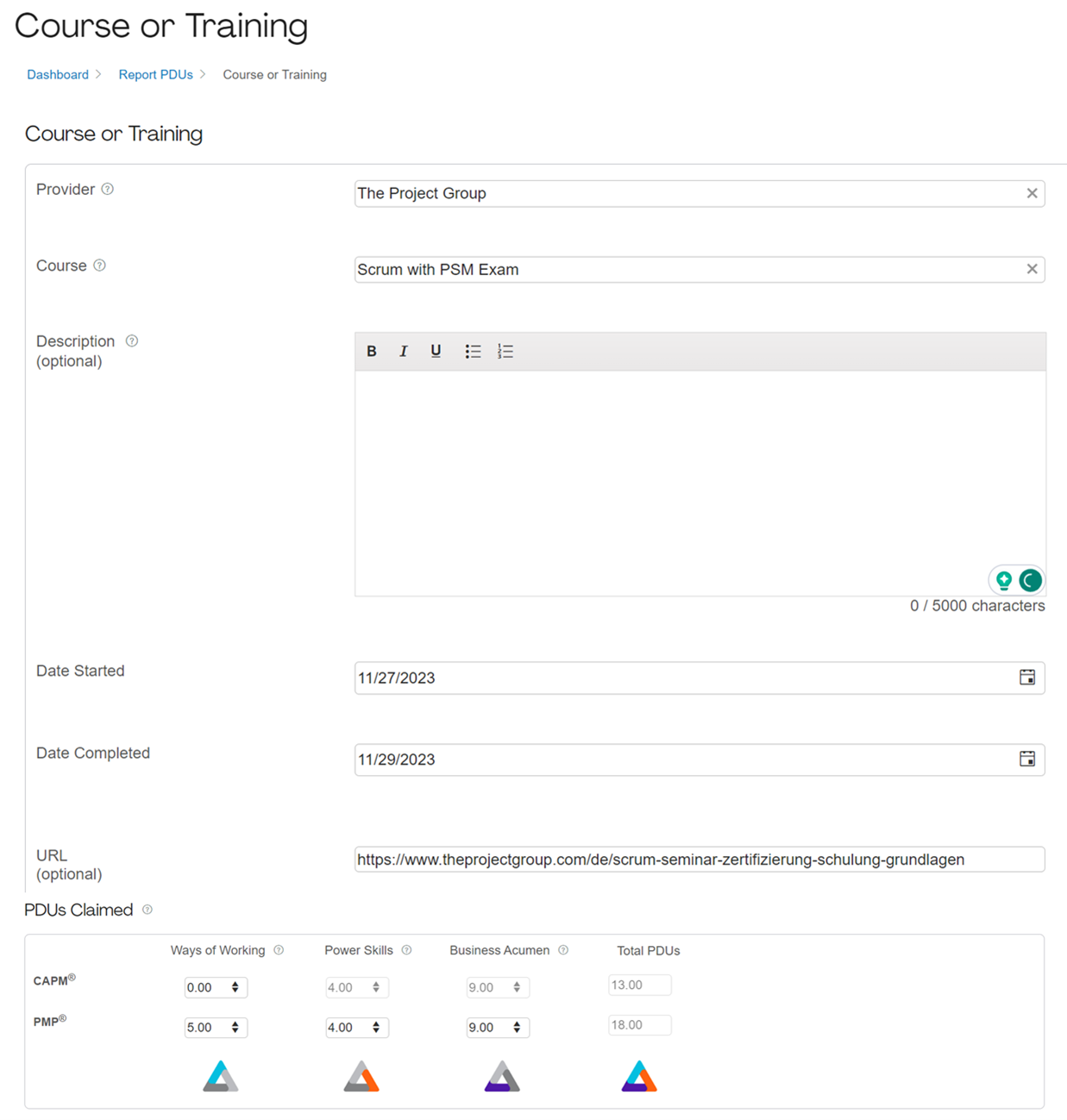Clear the Course field with X
Screen dimensions: 1067x1120
1032,269
